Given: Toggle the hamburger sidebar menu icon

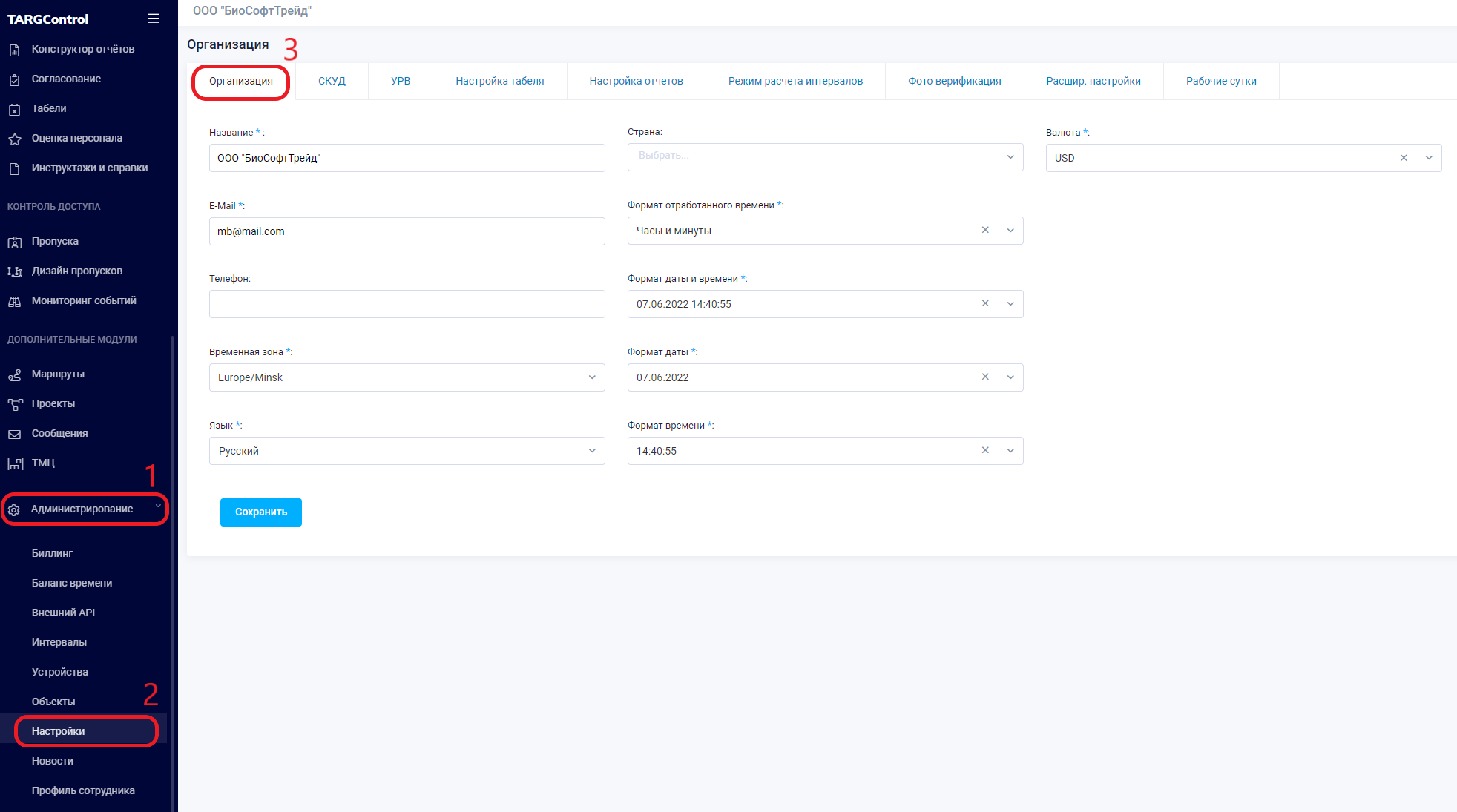Looking at the screenshot, I should click(154, 19).
